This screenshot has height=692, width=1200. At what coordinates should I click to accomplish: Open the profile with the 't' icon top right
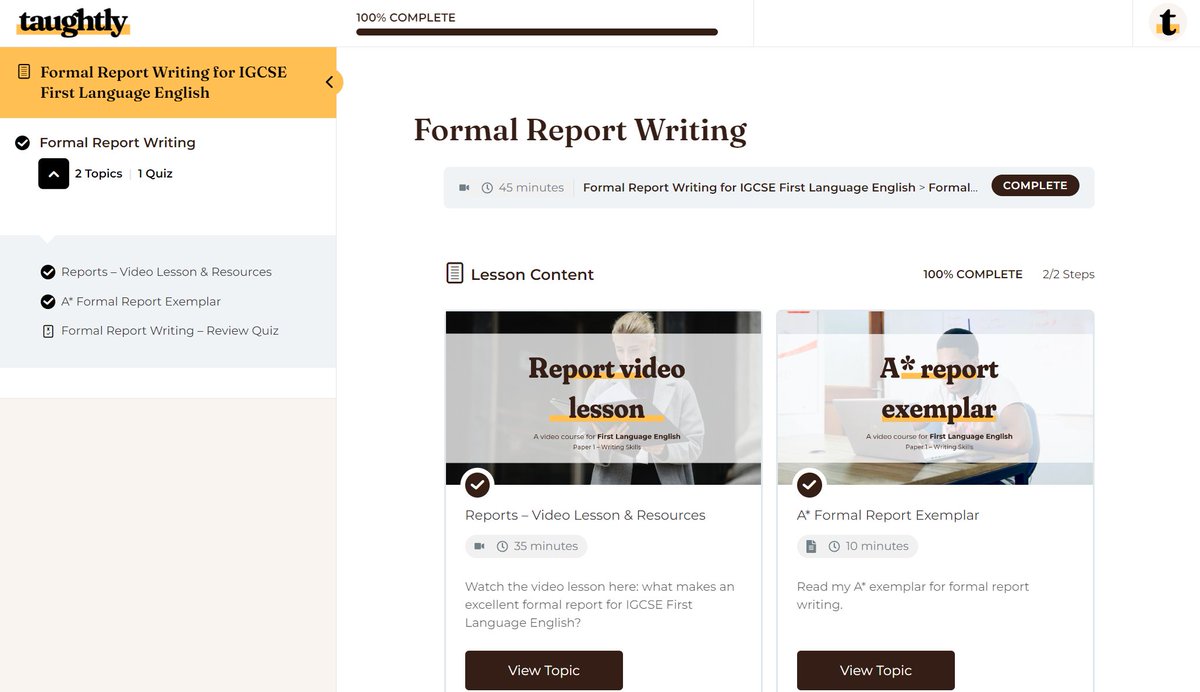click(1167, 22)
